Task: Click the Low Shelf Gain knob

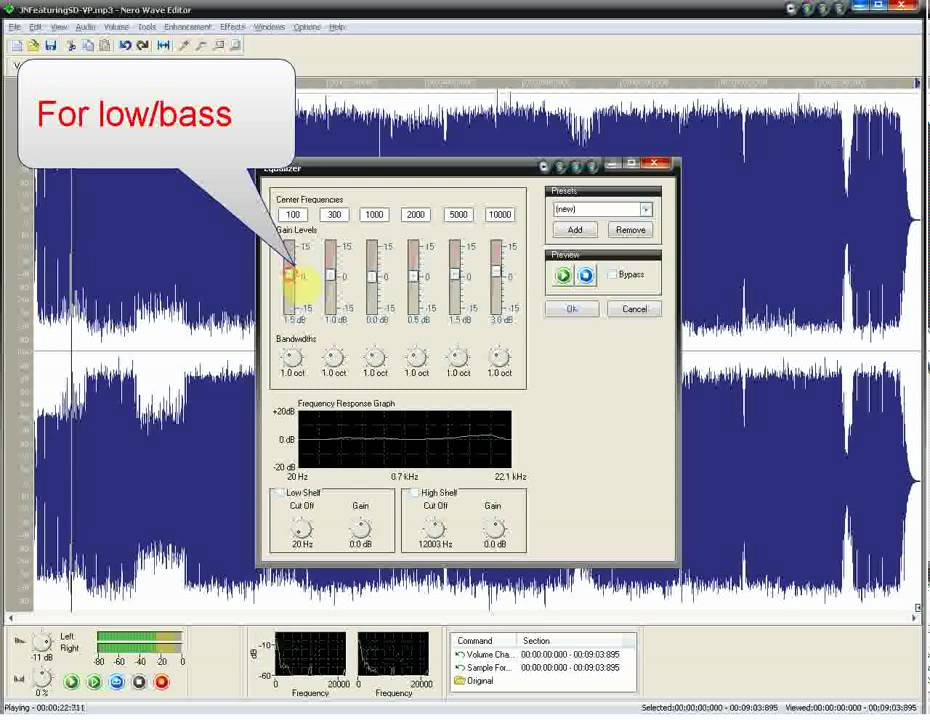Action: (x=360, y=528)
